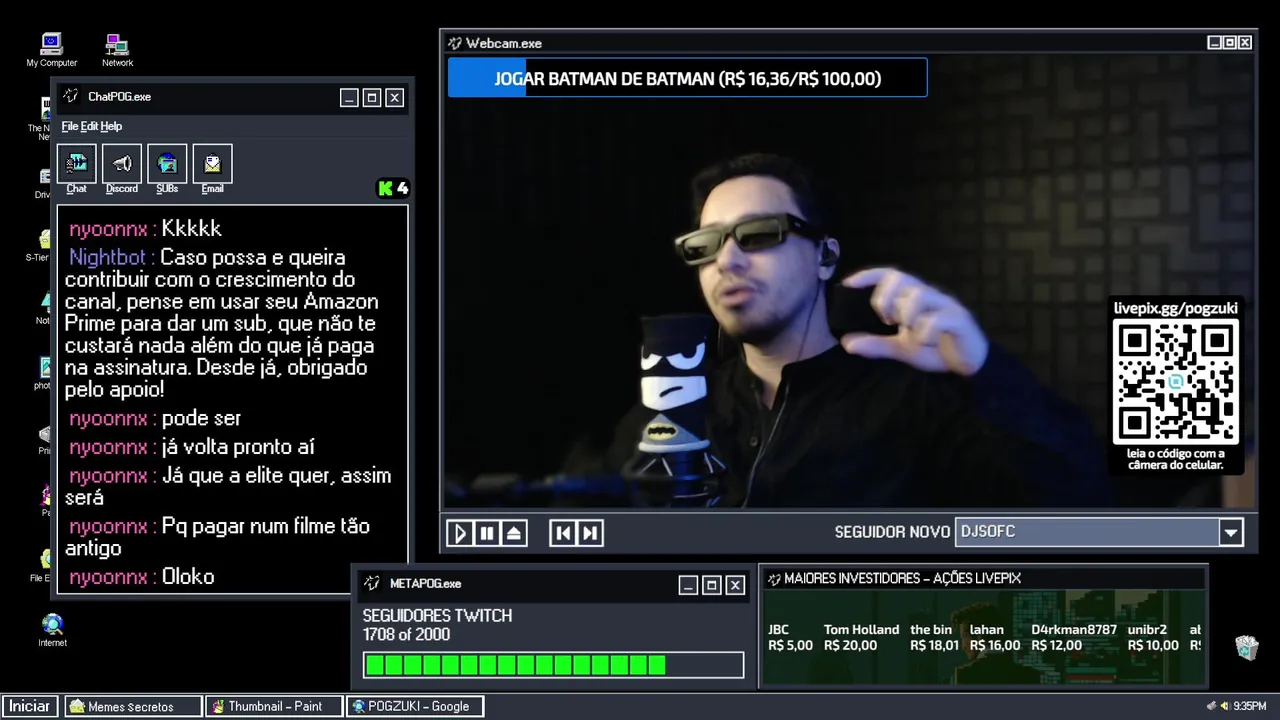1280x720 pixels.
Task: Click the 'Oloko' chat message
Action: [x=188, y=576]
